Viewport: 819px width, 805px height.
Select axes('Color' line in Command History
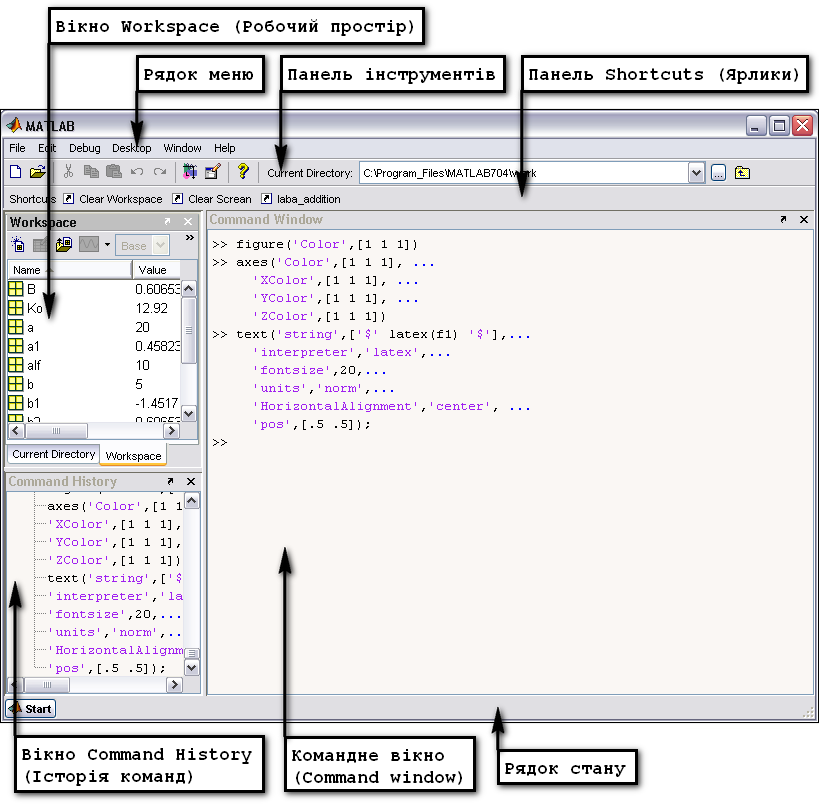tap(115, 506)
